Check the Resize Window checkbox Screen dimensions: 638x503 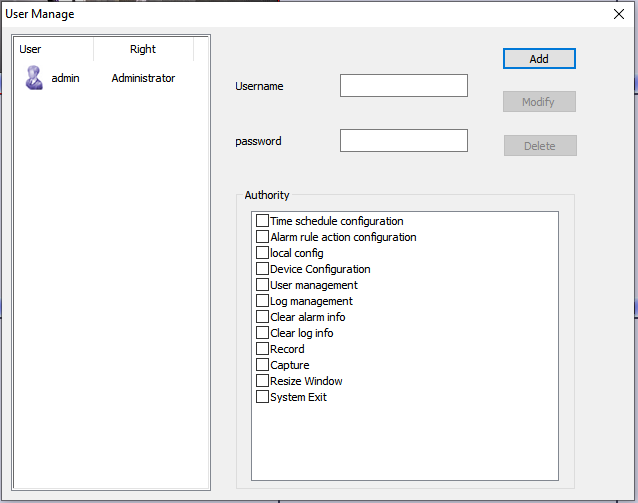263,381
